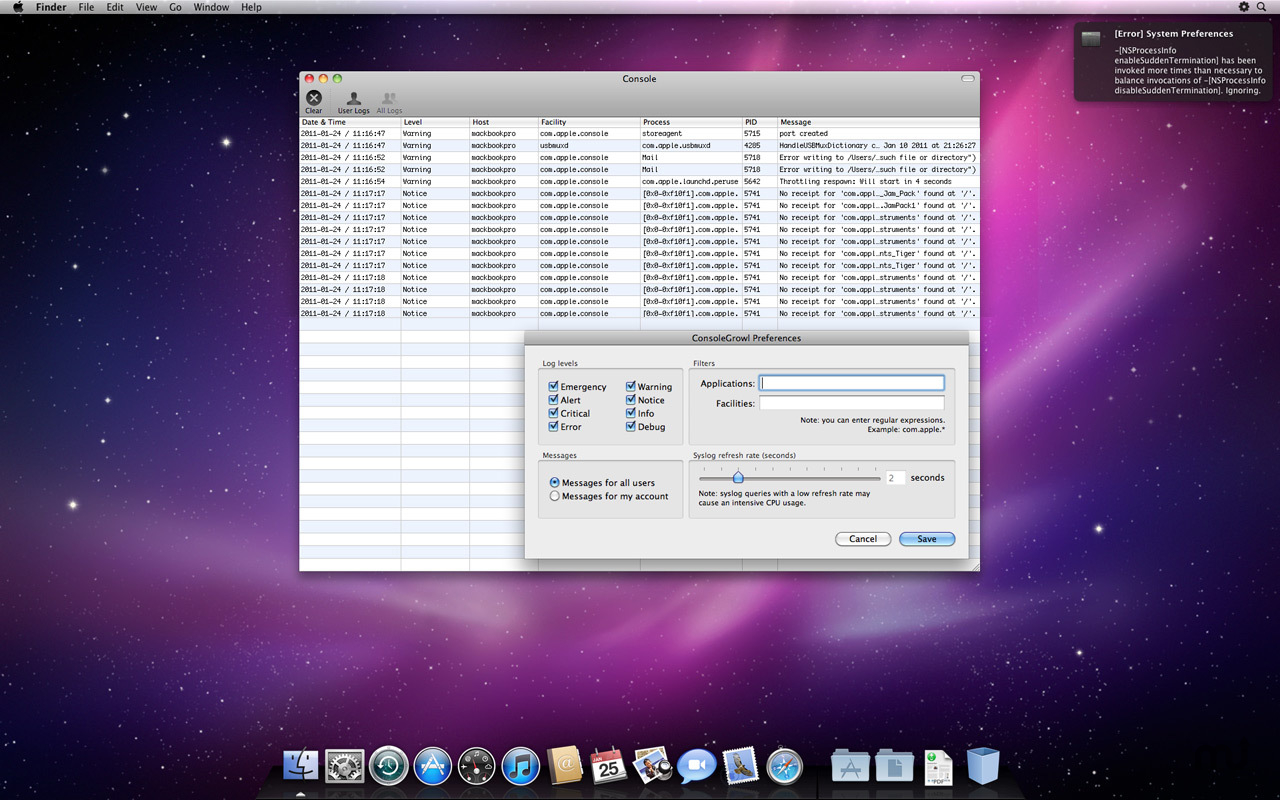Uncheck the Emergency log level
Screen dimensions: 1280x800
(553, 386)
